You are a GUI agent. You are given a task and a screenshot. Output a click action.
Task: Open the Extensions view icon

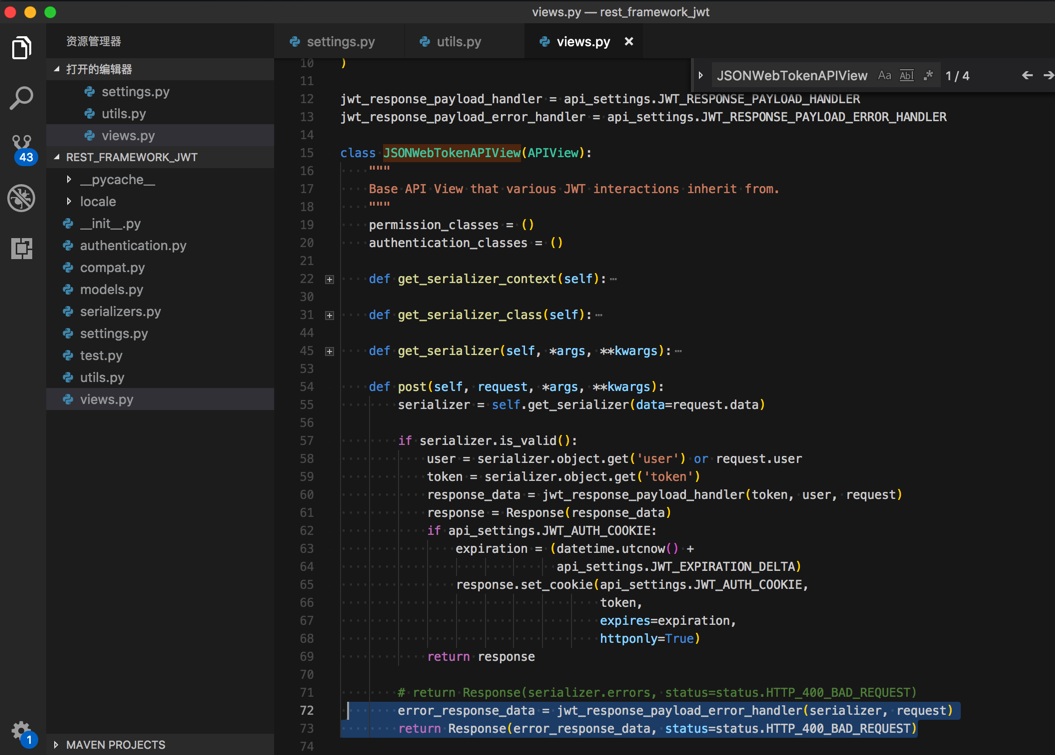(x=22, y=248)
